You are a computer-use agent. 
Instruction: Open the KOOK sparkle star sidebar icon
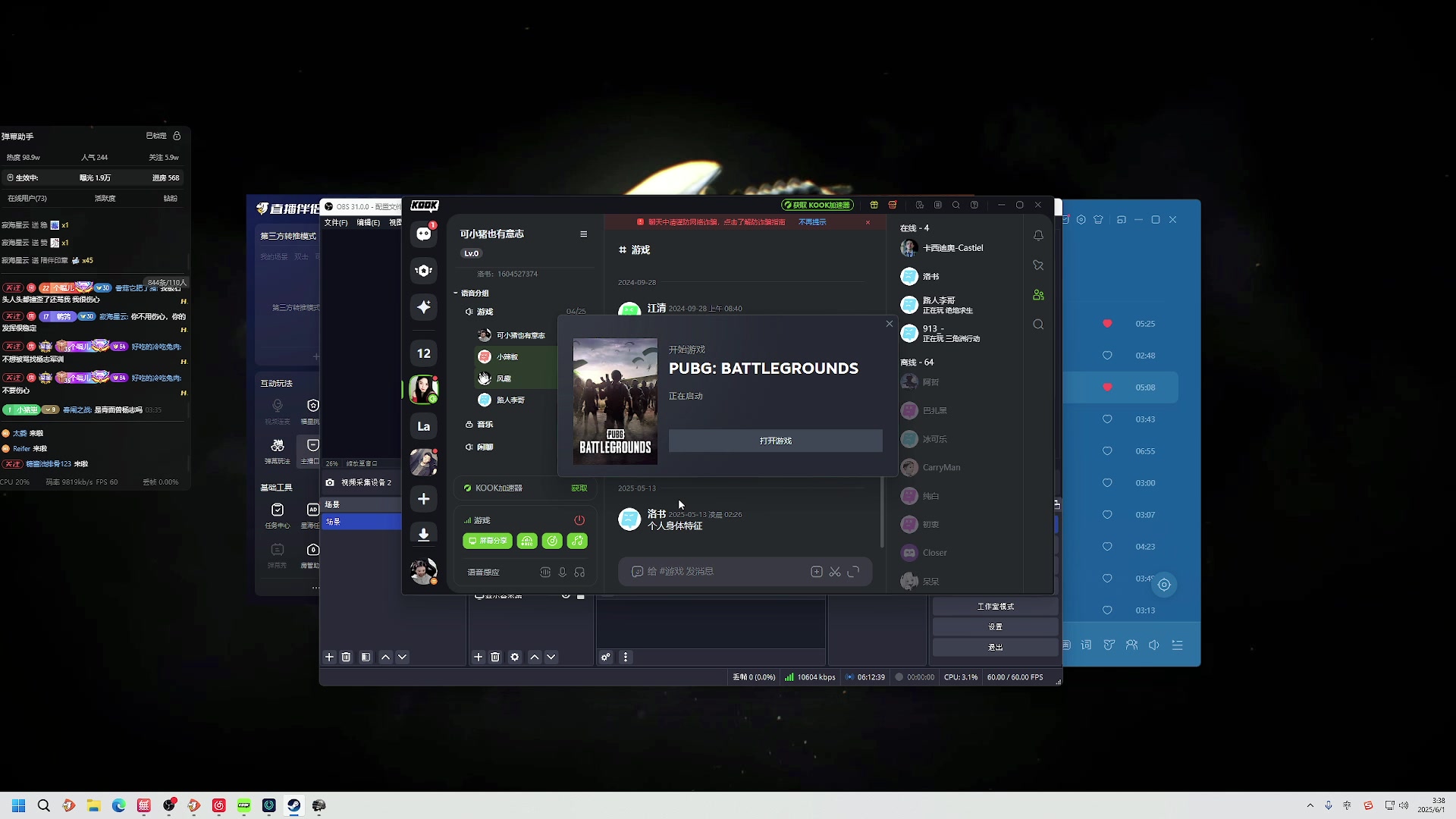424,307
